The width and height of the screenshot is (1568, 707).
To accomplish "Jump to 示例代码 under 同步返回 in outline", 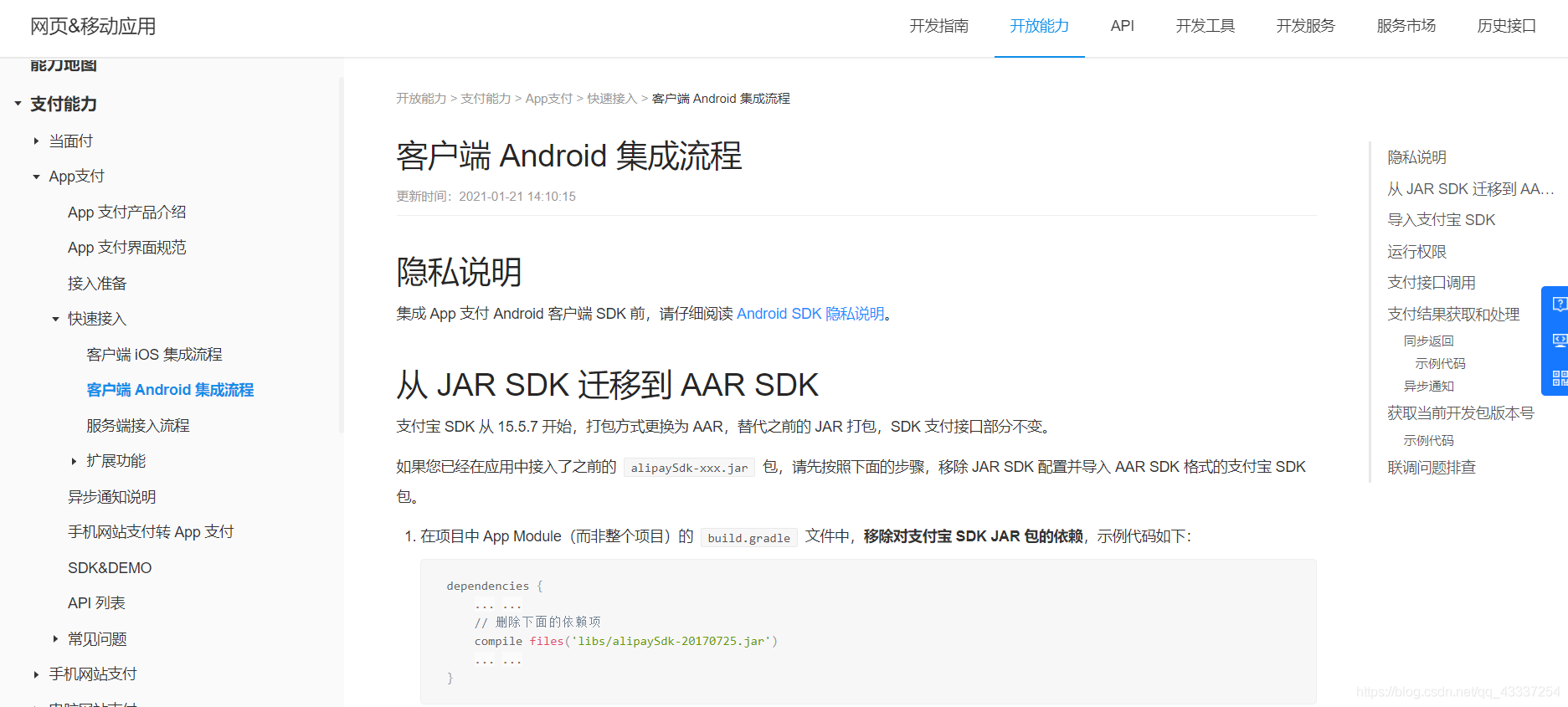I will tap(1440, 364).
